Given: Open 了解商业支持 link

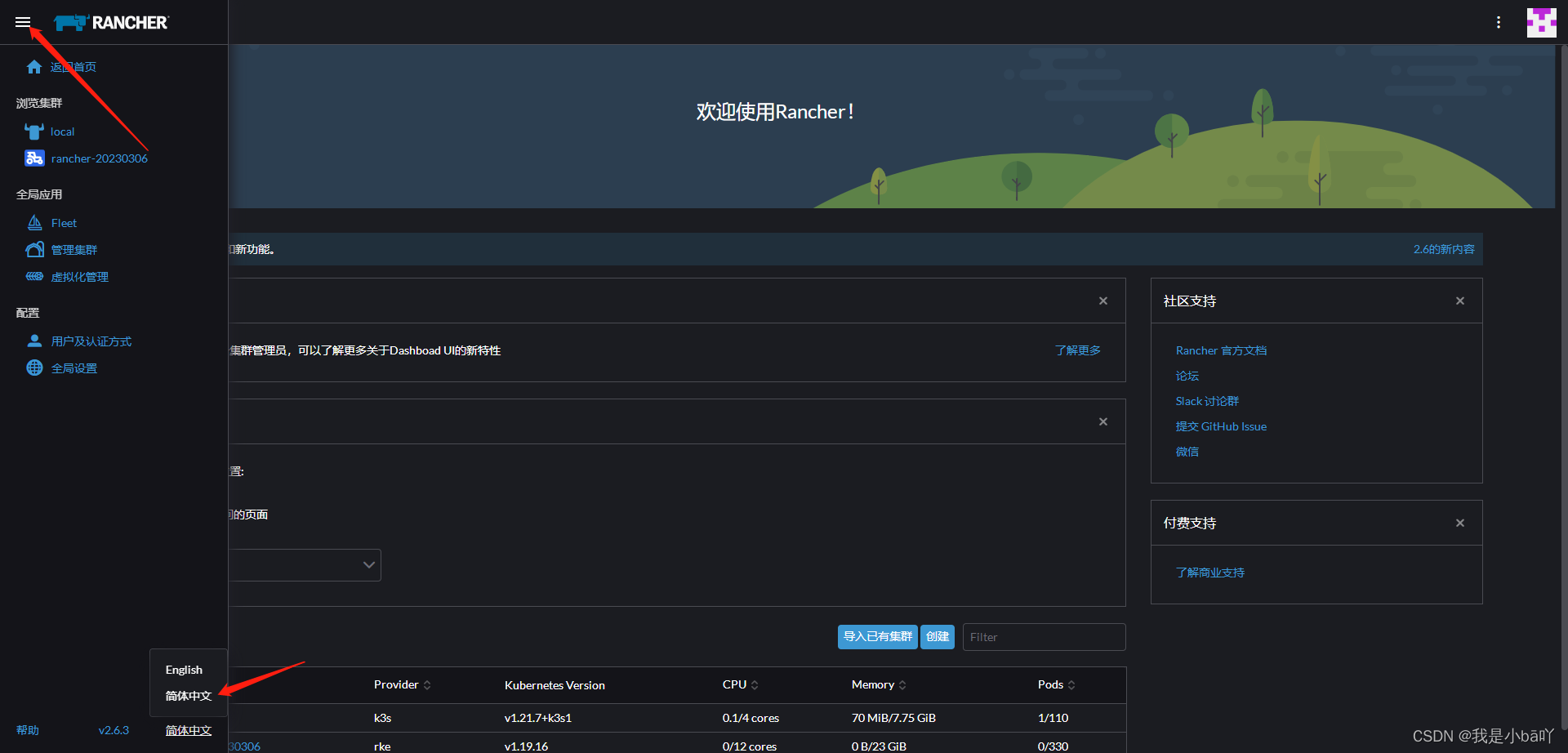Looking at the screenshot, I should pyautogui.click(x=1210, y=573).
